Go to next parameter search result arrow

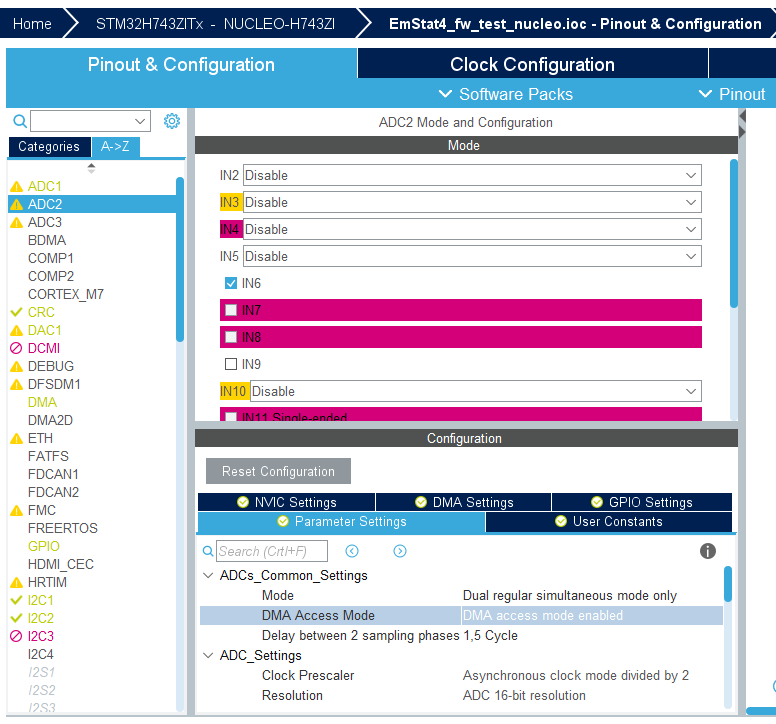tap(400, 551)
